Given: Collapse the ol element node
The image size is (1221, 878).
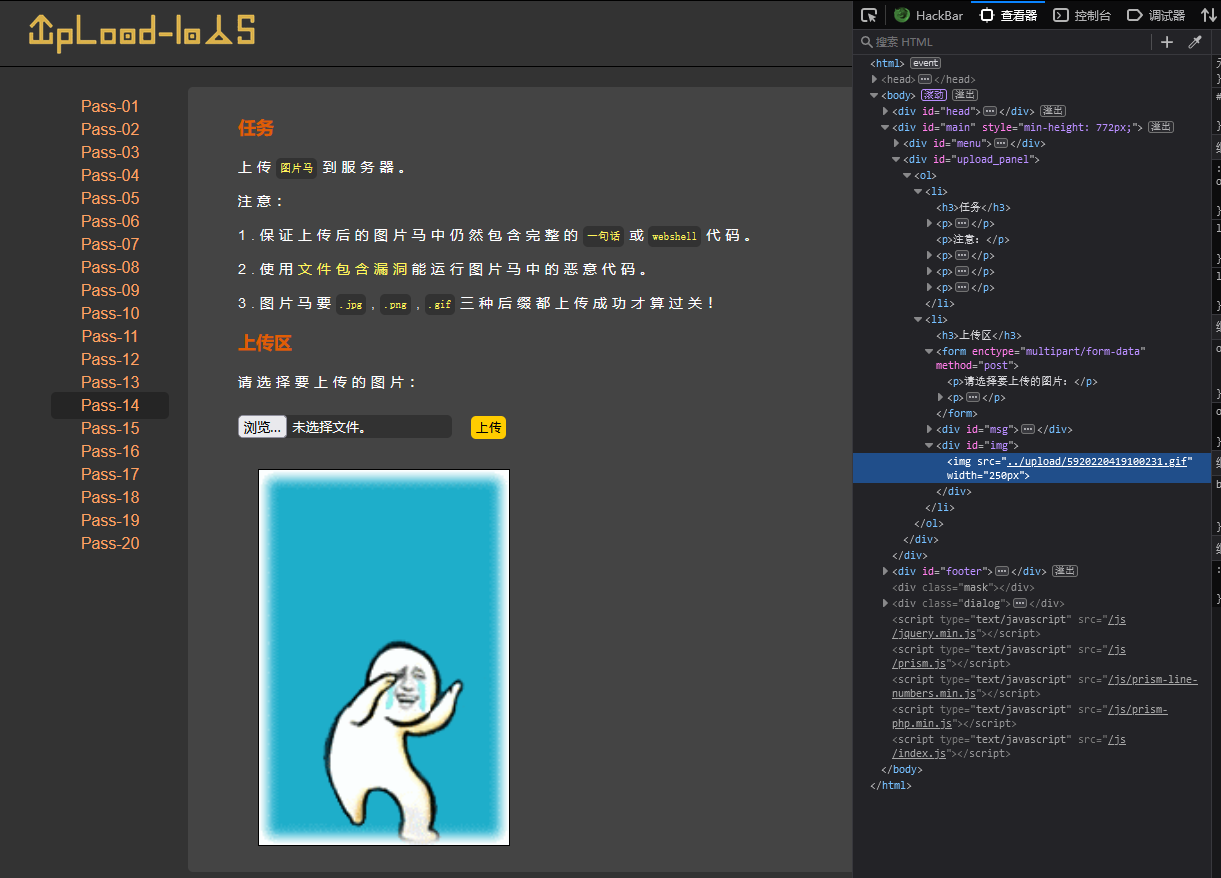Looking at the screenshot, I should pyautogui.click(x=908, y=175).
